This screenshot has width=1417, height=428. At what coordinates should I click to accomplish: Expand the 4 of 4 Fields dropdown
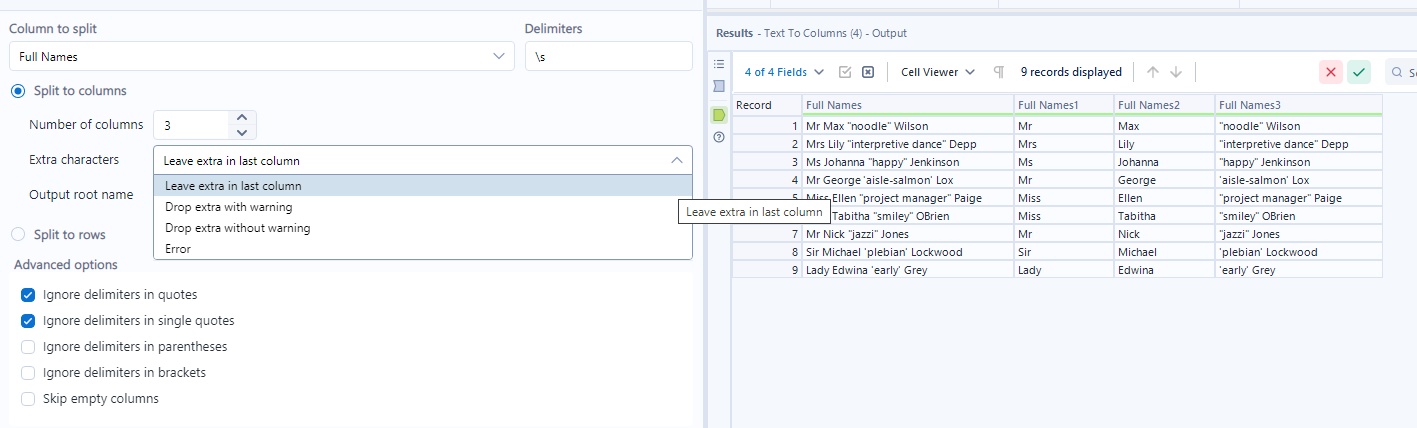coord(784,72)
